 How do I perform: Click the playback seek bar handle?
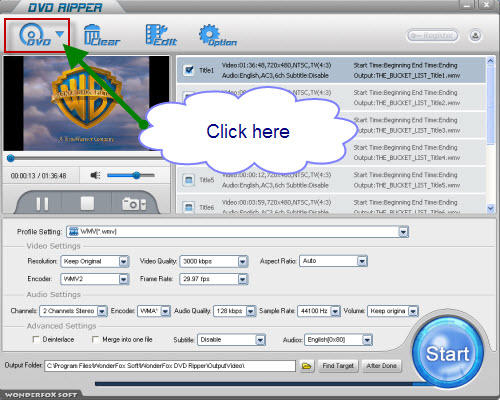point(11,158)
